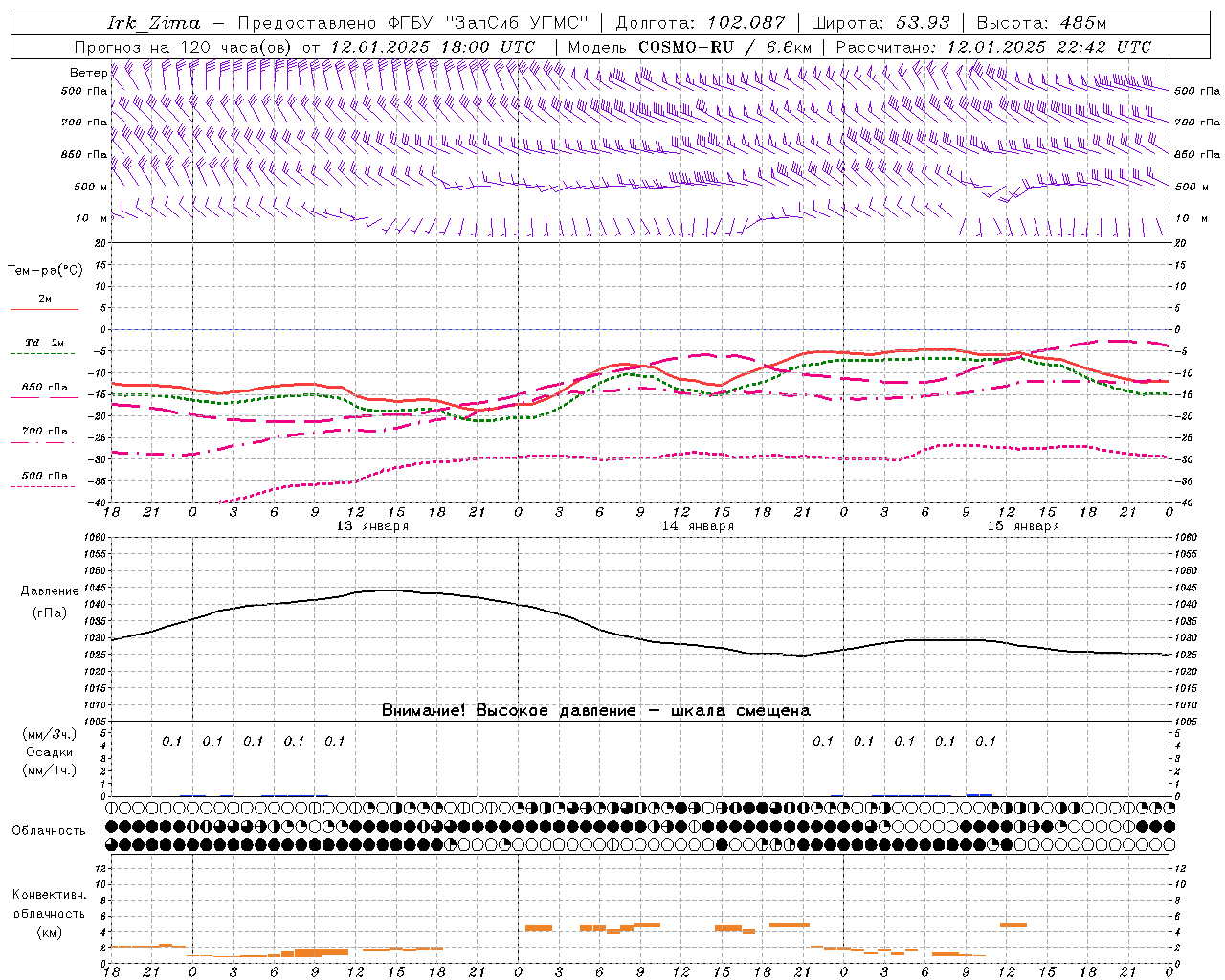Click the Рассчитано: 12.01.2025 22:42 UTC text
The width and height of the screenshot is (1225, 980).
pos(993,47)
